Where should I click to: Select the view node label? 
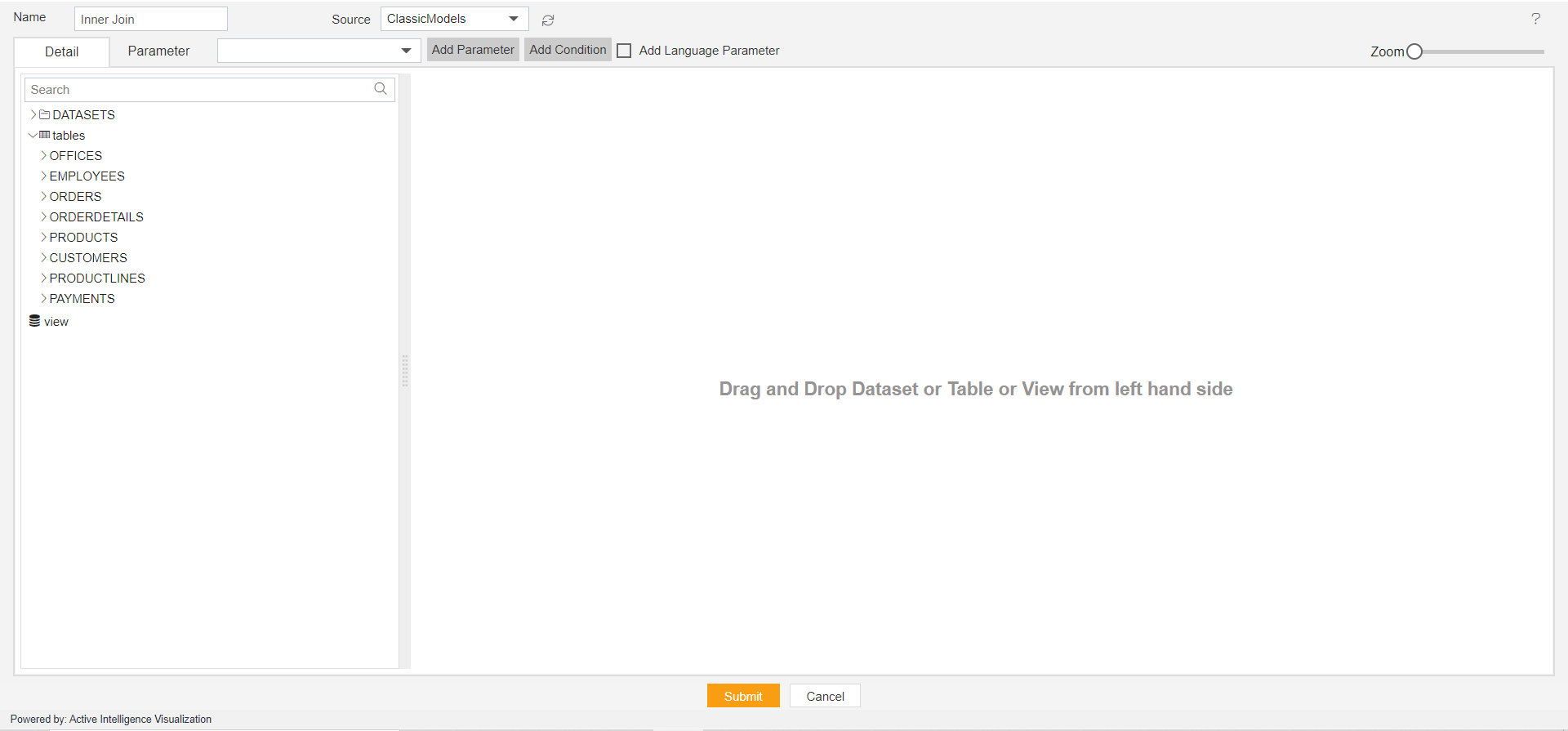point(56,322)
